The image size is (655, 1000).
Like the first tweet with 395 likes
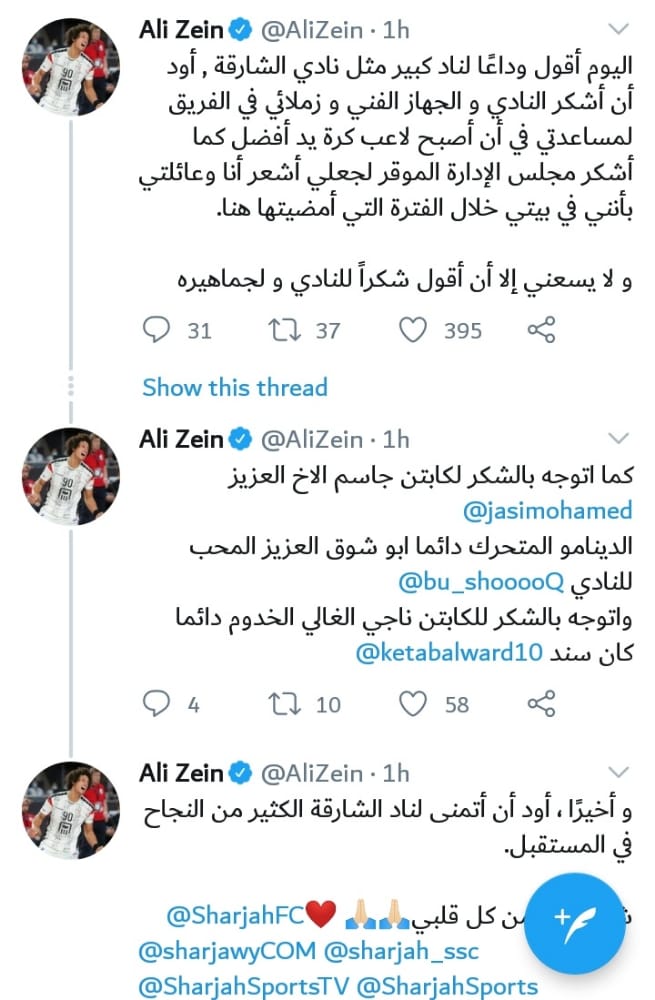click(413, 330)
